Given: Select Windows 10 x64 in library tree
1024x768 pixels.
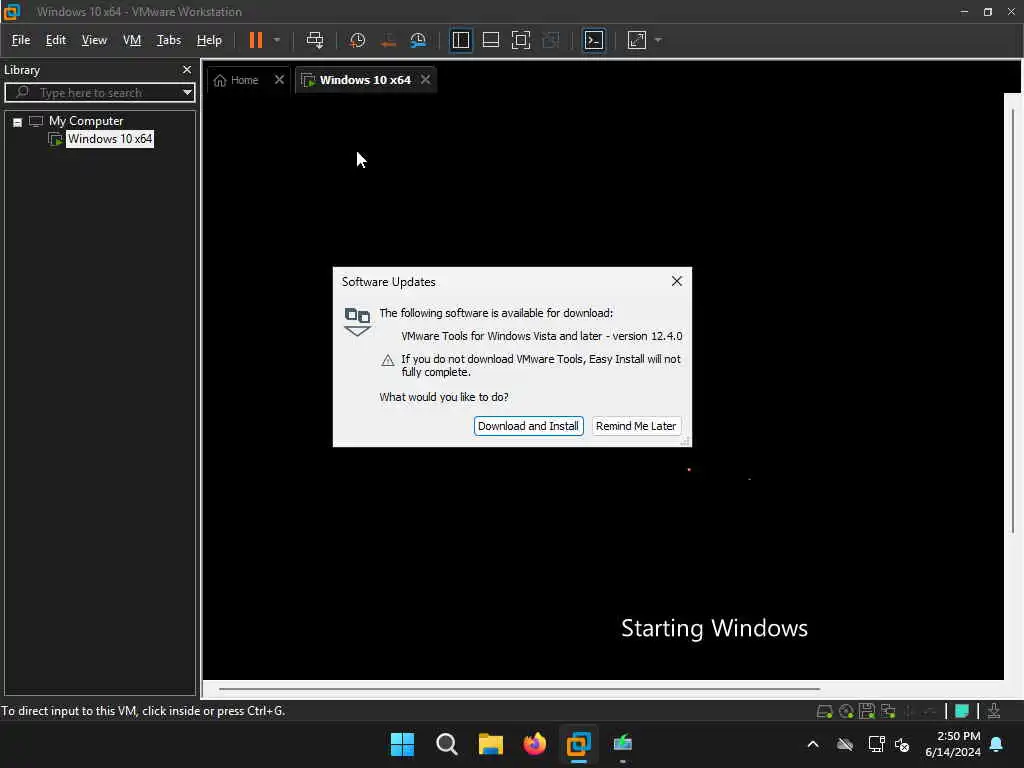Looking at the screenshot, I should pyautogui.click(x=110, y=139).
